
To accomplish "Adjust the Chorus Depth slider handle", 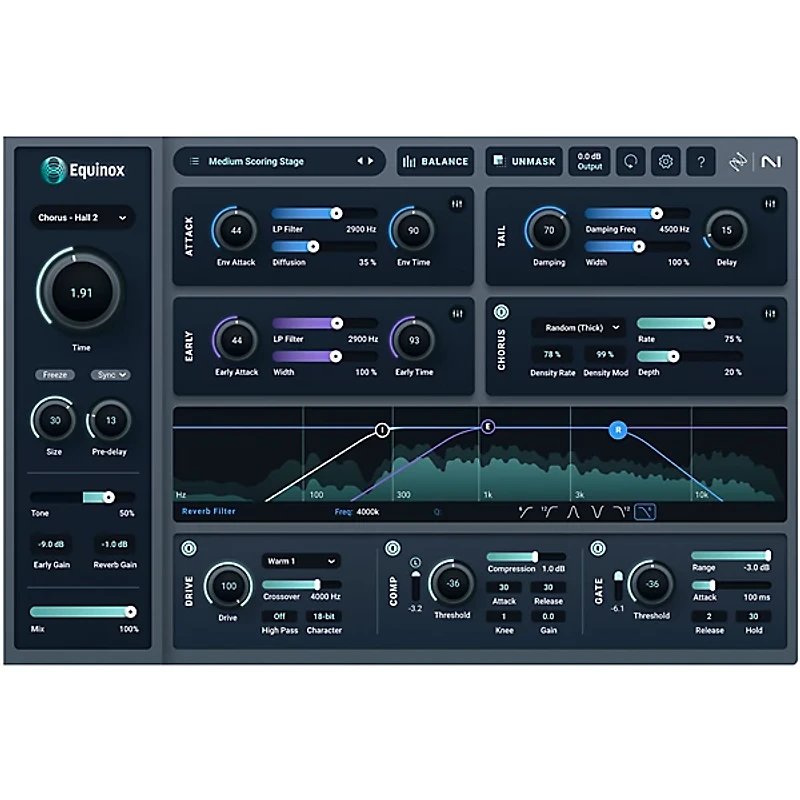I will (x=673, y=356).
